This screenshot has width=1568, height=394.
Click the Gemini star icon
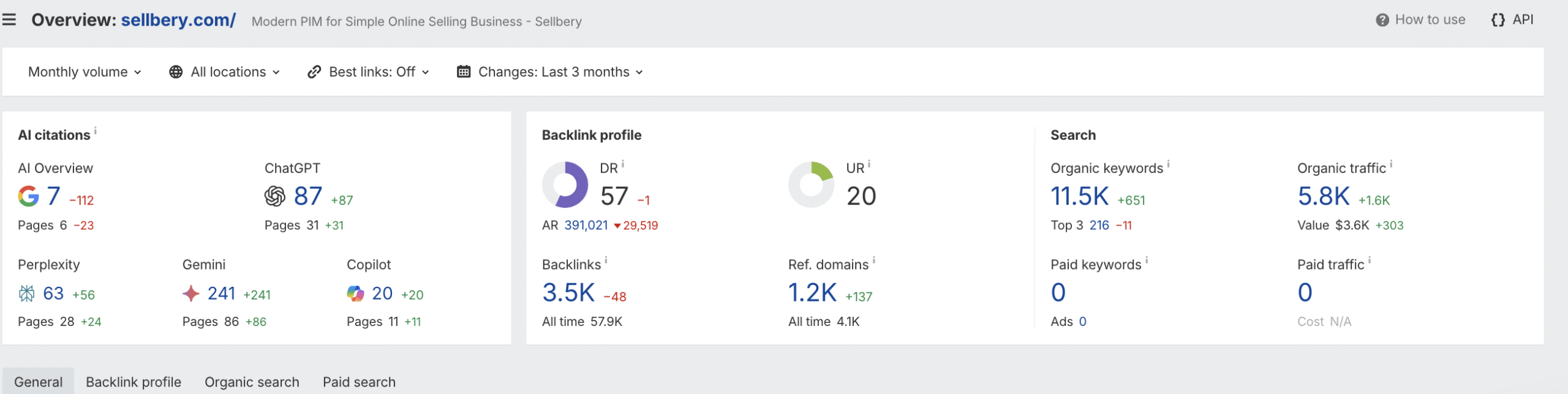tap(191, 294)
